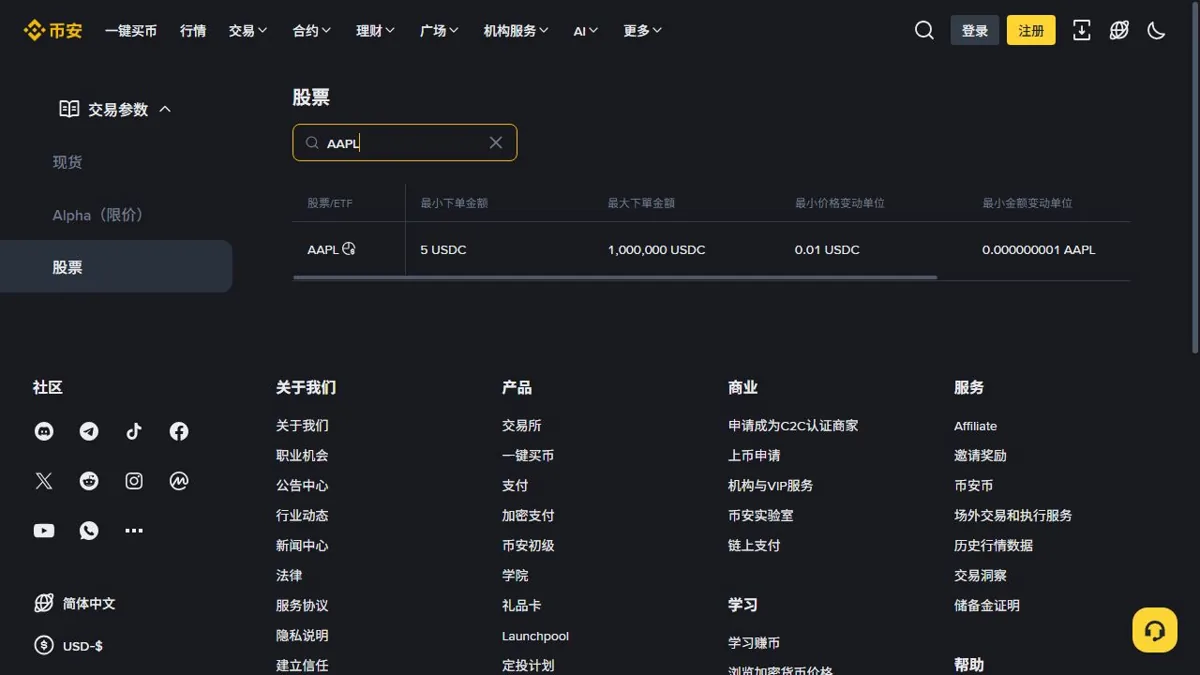Click the 5 USDC minimum order cell
Screen dimensions: 1200x675
pyautogui.click(x=443, y=250)
